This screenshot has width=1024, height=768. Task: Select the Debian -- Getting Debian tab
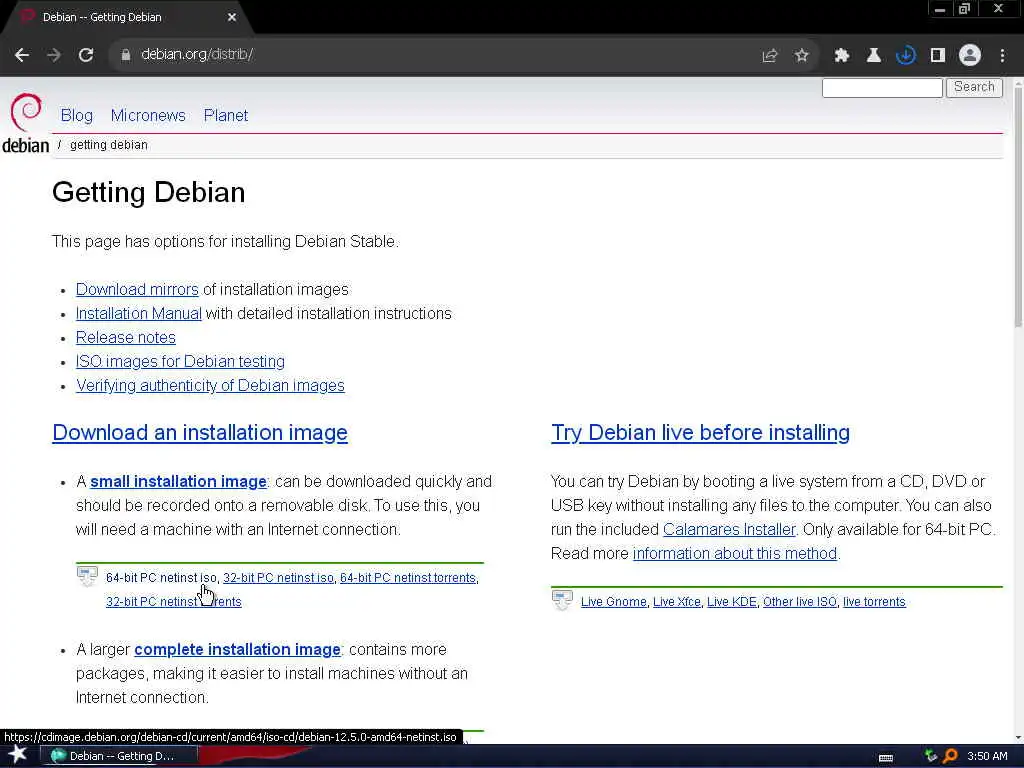click(124, 18)
